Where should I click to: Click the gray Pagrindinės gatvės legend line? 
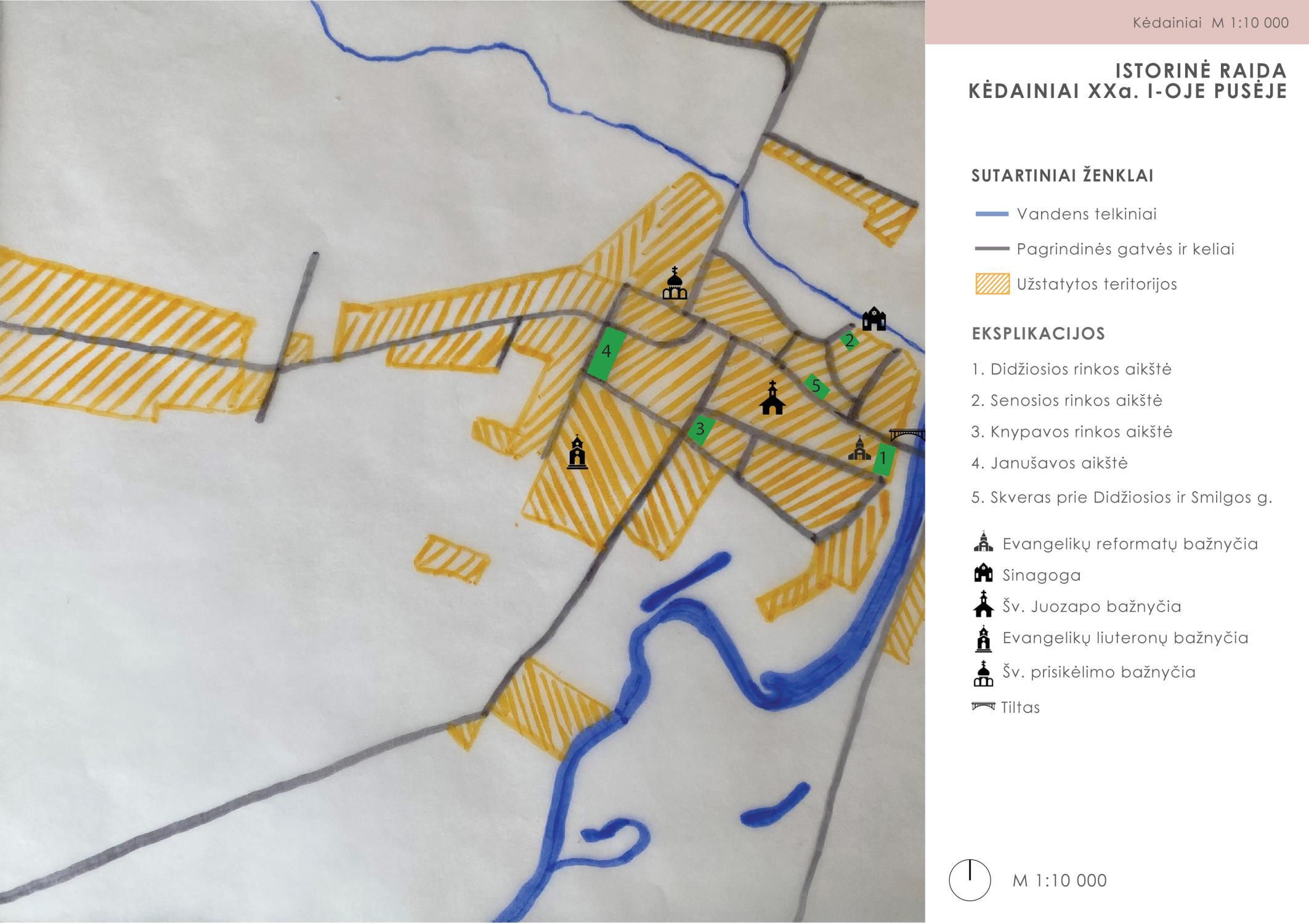pos(992,249)
